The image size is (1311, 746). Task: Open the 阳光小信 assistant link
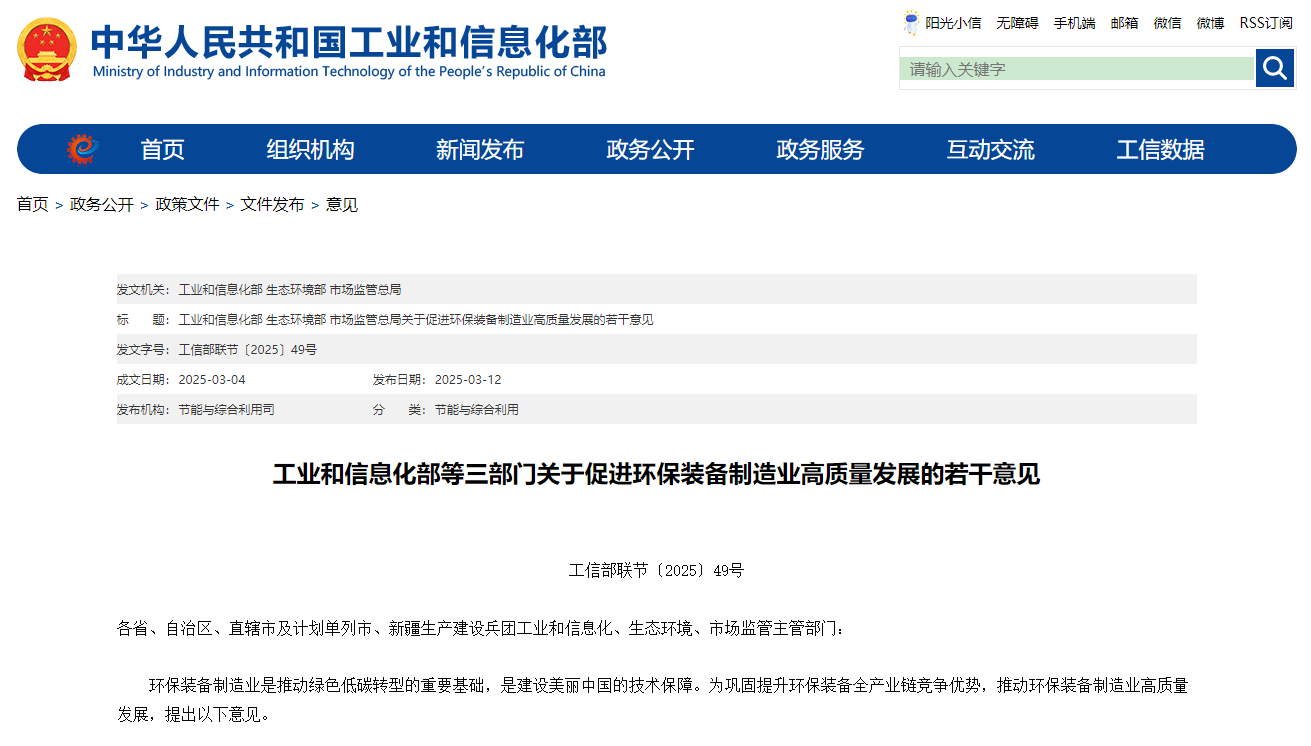[x=953, y=23]
